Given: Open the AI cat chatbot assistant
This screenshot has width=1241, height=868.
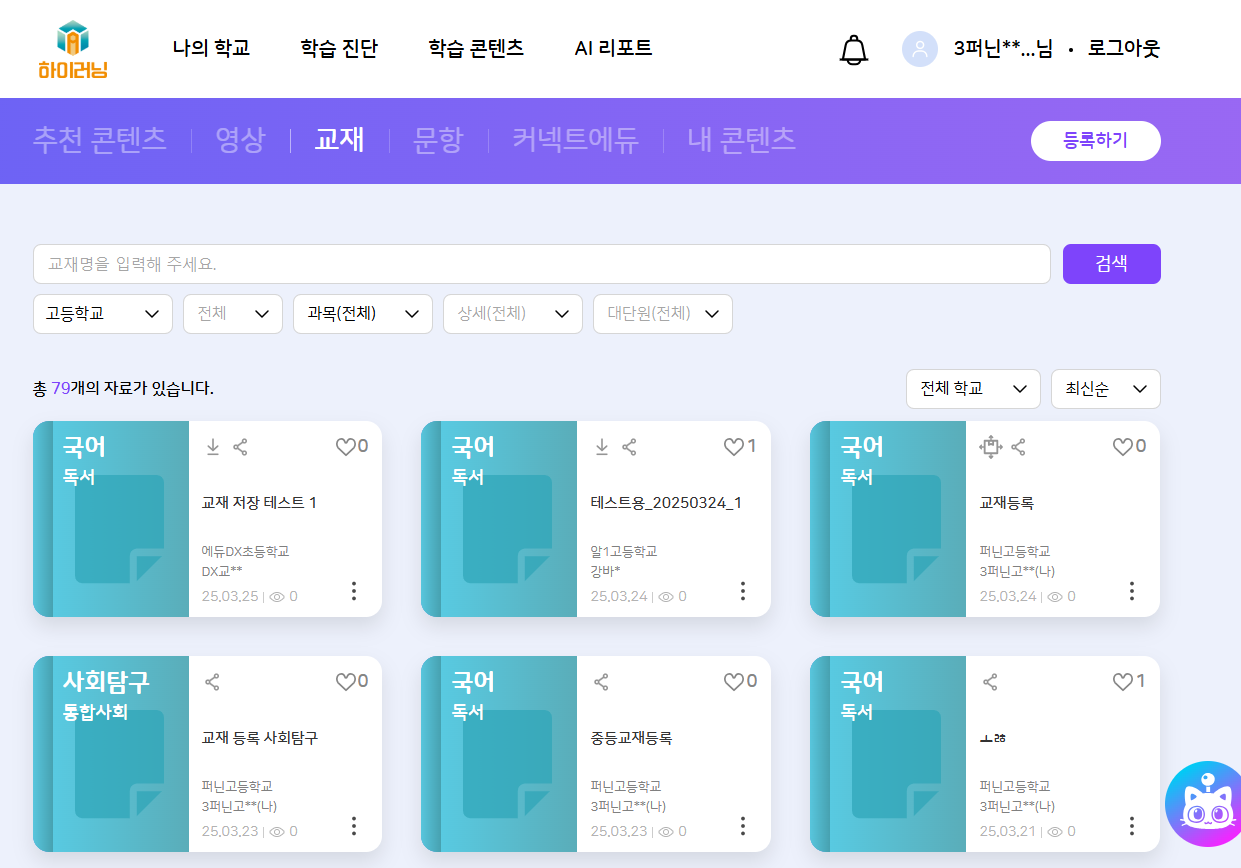Looking at the screenshot, I should point(1207,805).
